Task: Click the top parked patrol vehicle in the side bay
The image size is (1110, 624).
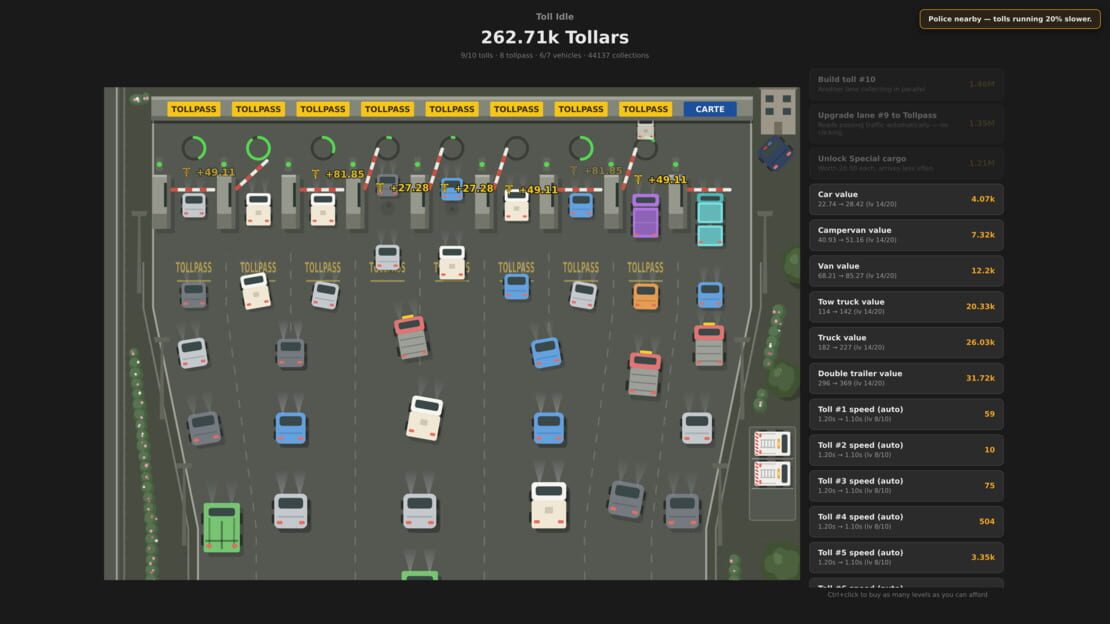Action: pyautogui.click(x=772, y=444)
